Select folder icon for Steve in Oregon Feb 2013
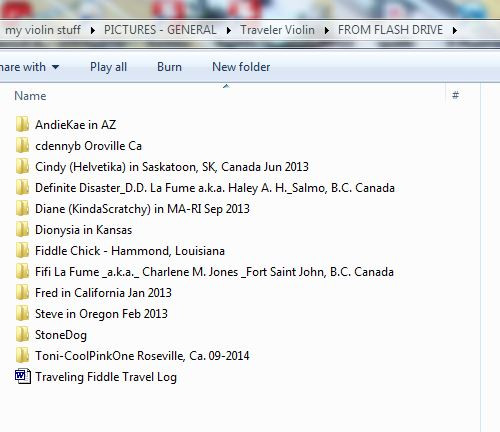 (22, 313)
